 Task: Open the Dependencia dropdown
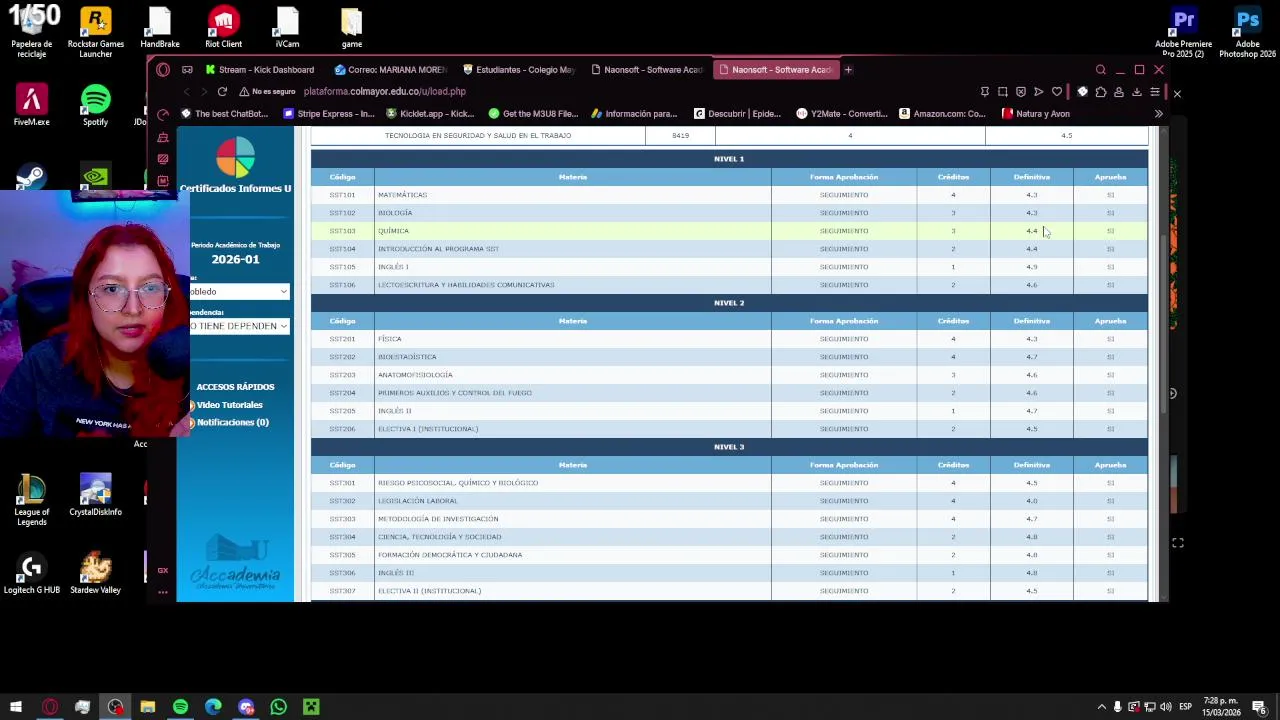[x=239, y=326]
